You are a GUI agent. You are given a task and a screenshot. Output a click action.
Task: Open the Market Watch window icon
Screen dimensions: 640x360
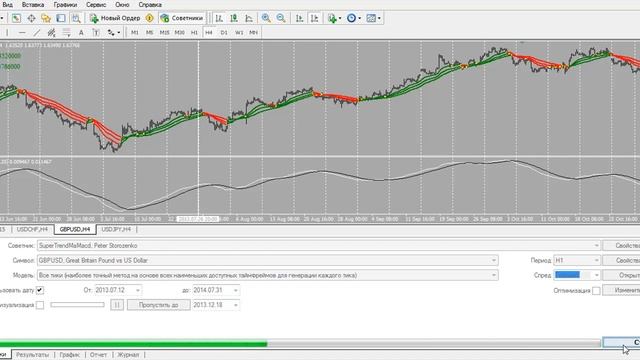(x=16, y=18)
